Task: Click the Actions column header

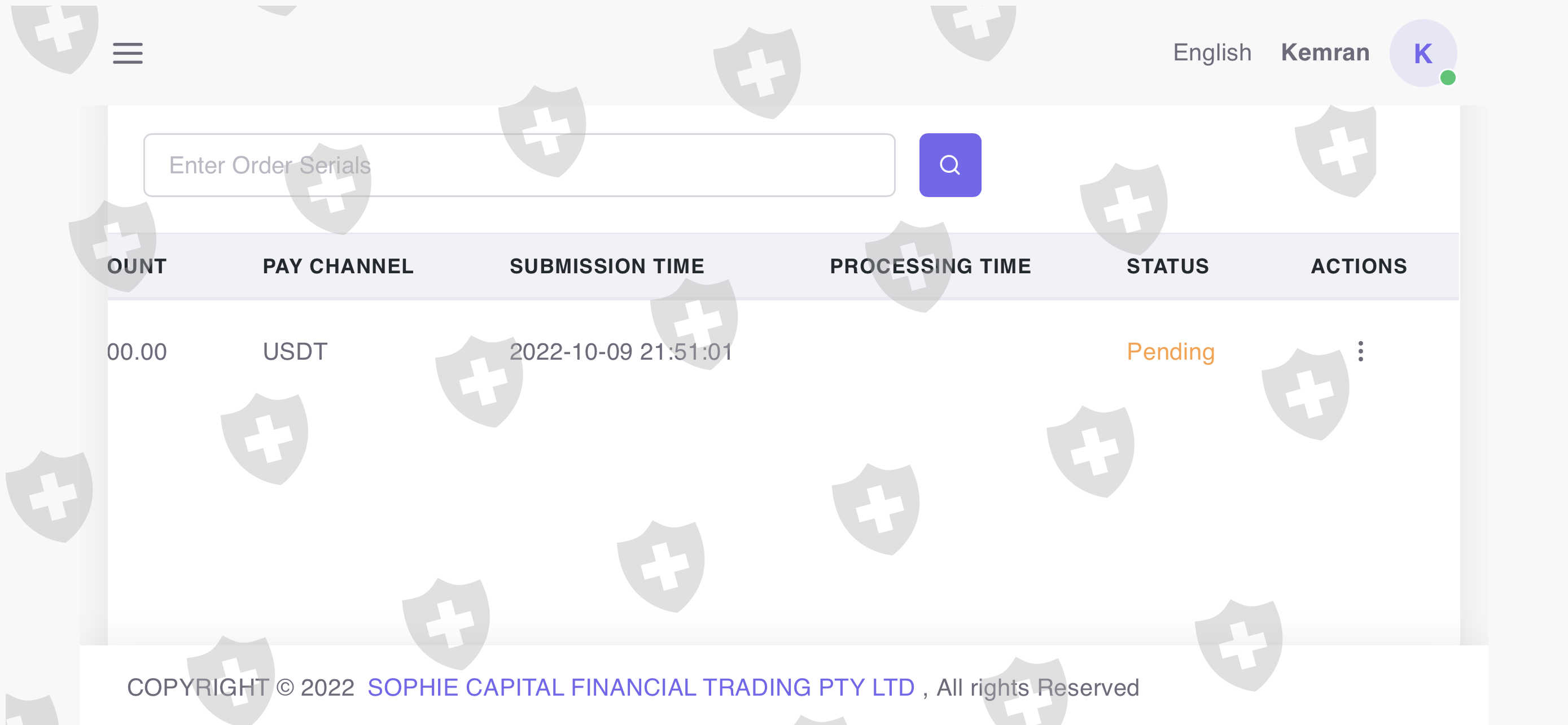Action: point(1358,266)
